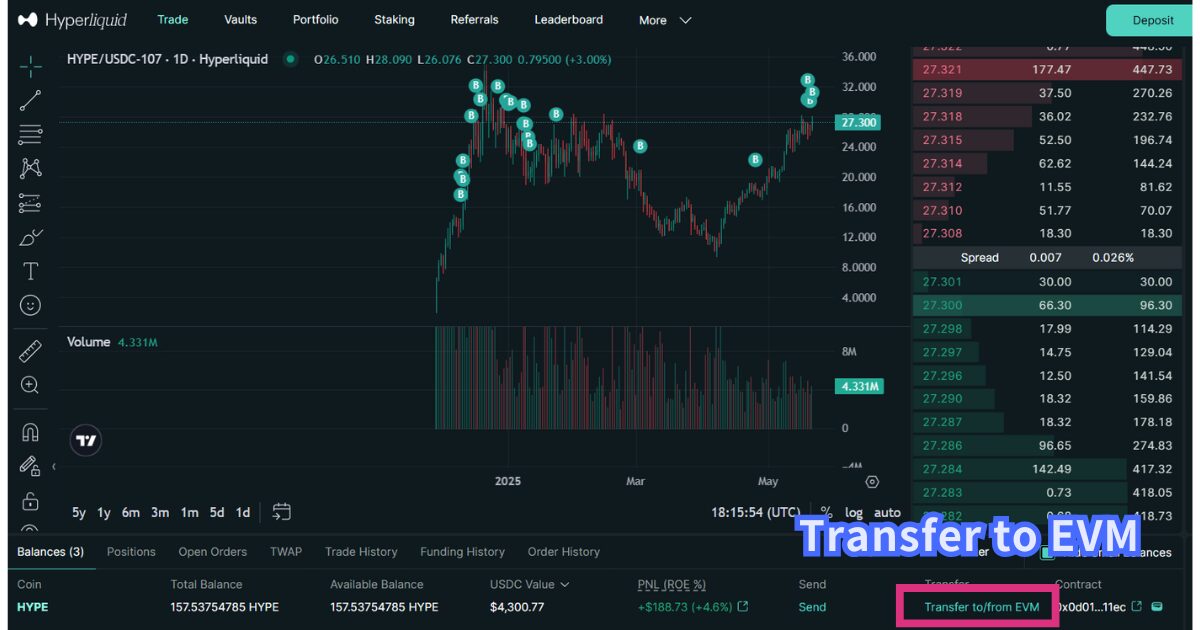
Task: Open timezone menu at 18:15:54 (UTC)
Action: 756,512
